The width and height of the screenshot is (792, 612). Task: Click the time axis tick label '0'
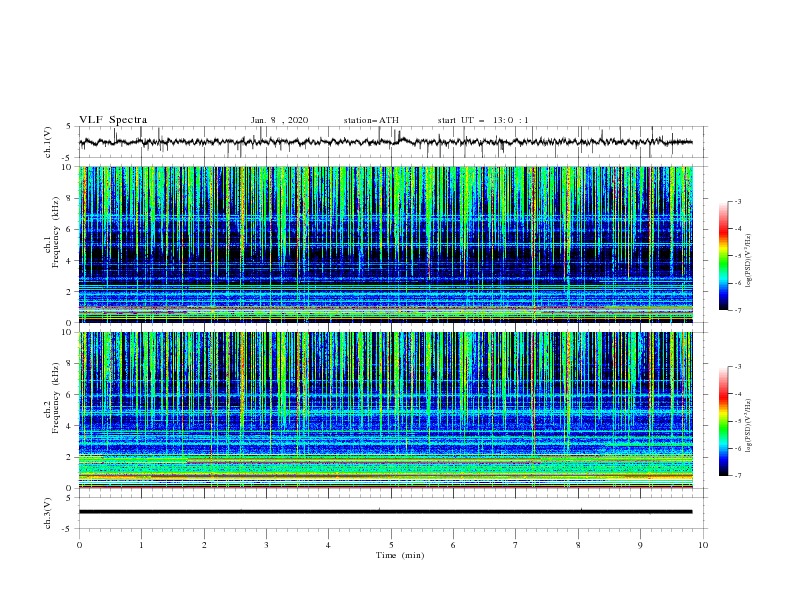pyautogui.click(x=79, y=545)
